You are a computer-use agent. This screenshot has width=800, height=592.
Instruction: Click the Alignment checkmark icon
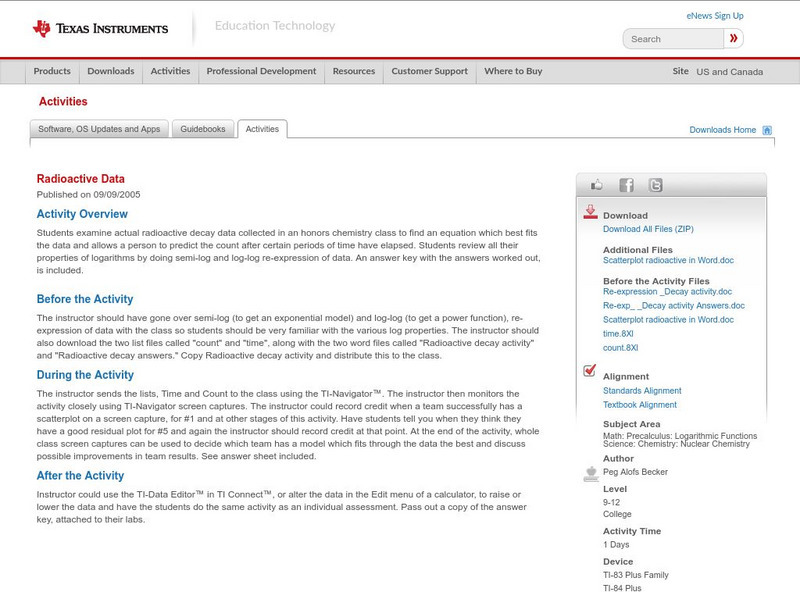tap(590, 370)
